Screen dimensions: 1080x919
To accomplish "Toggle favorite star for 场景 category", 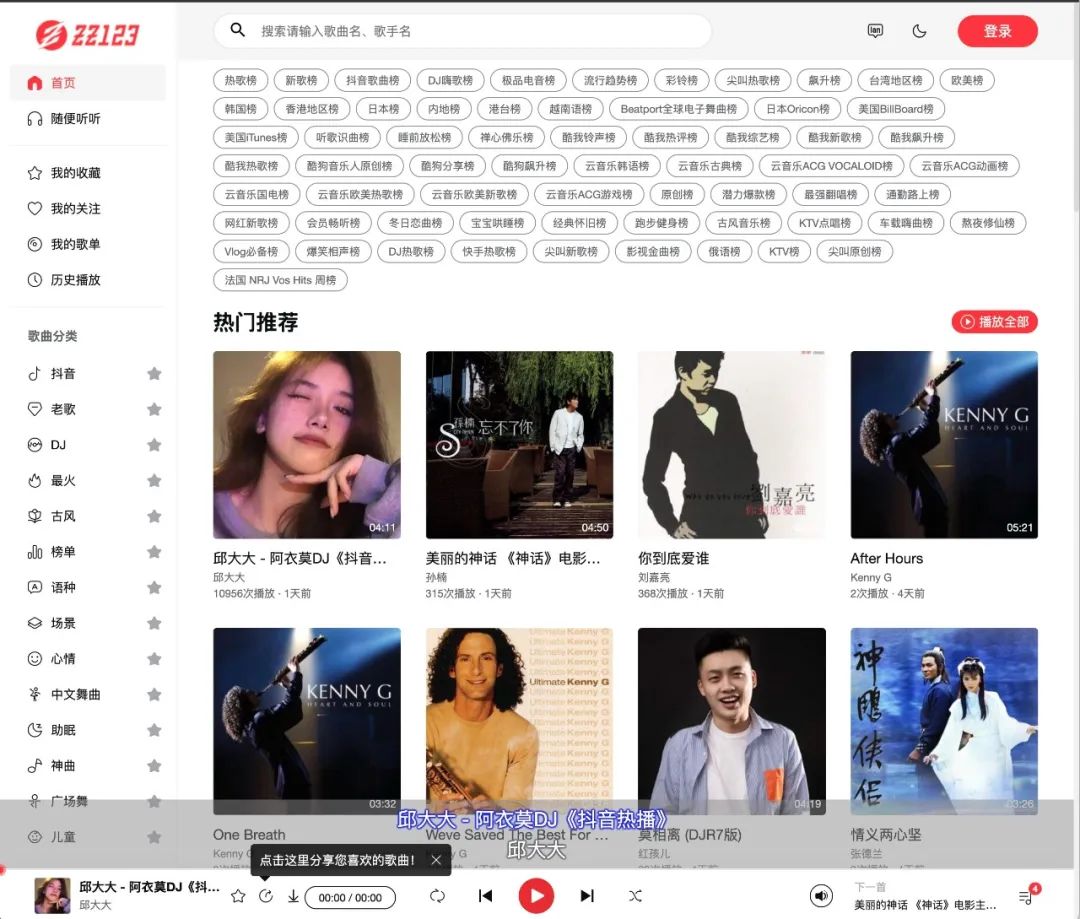I will (x=154, y=623).
